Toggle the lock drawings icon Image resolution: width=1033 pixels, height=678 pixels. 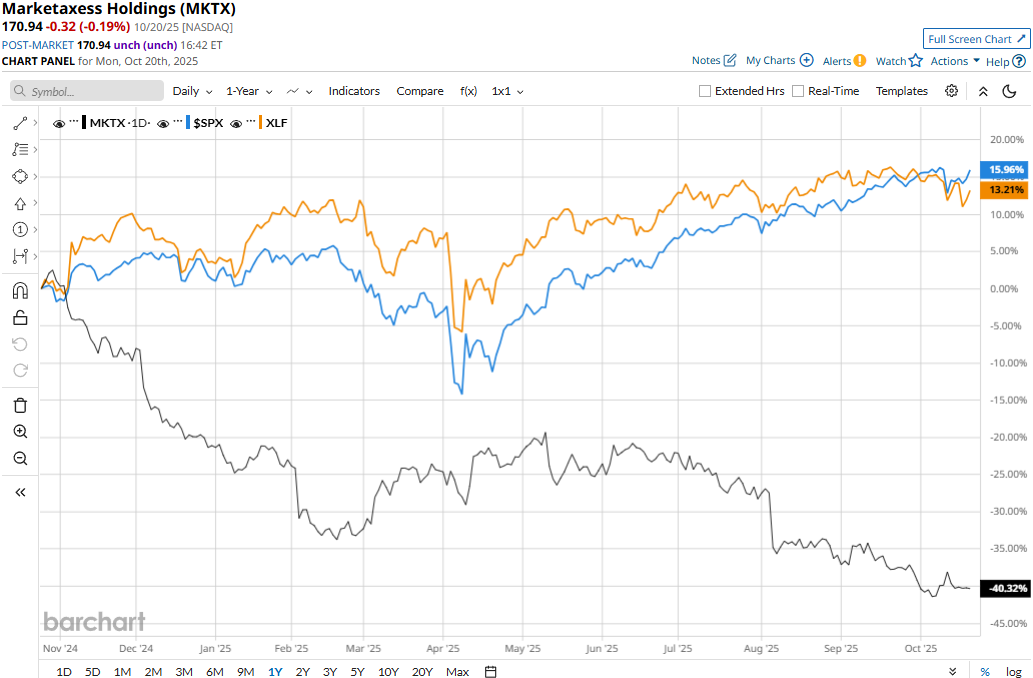[20, 318]
